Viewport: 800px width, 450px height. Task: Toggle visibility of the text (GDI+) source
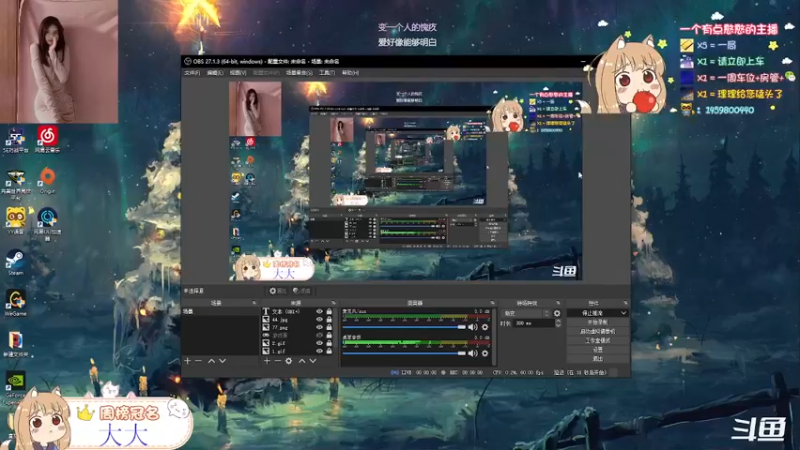(x=319, y=311)
